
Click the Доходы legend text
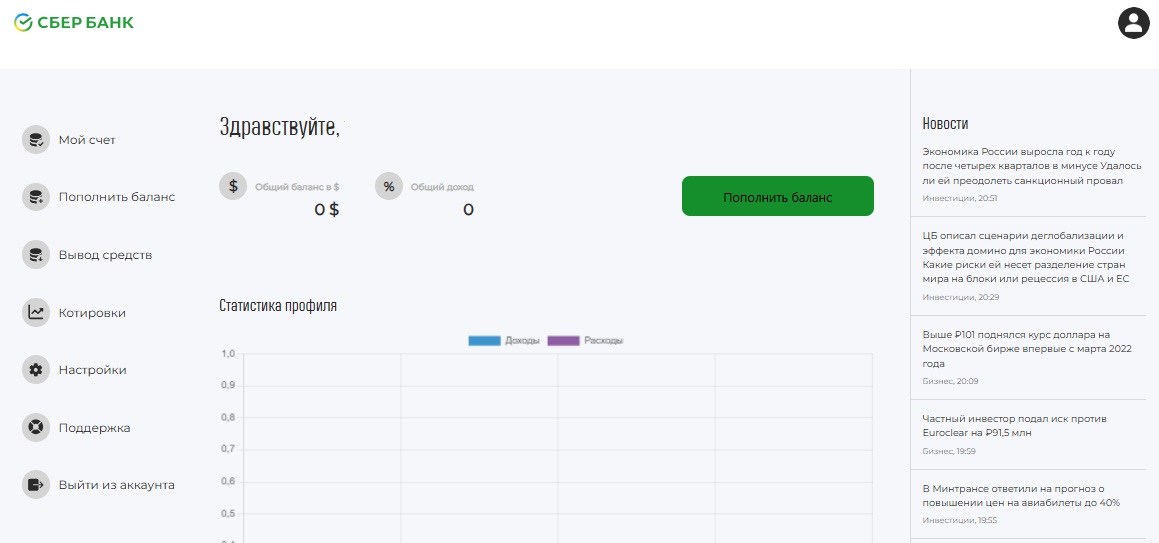[x=523, y=341]
